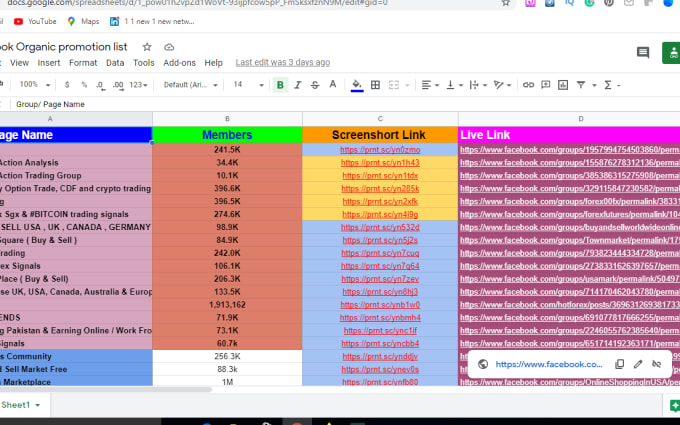Select the 256.3K members cell
This screenshot has width=680, height=425.
coord(227,356)
